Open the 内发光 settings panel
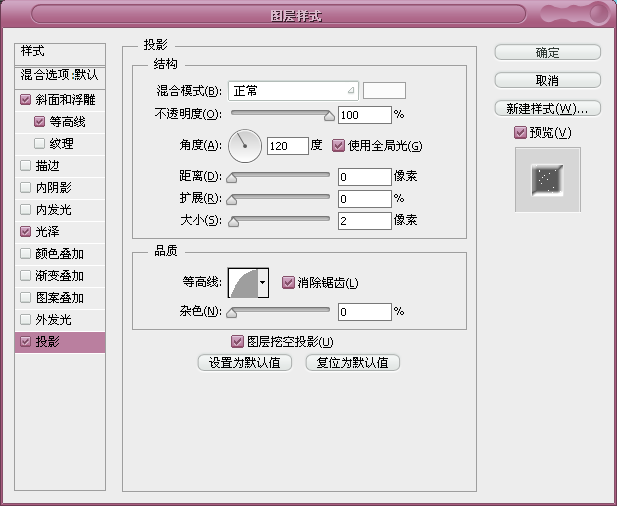This screenshot has width=617, height=506. click(54, 210)
